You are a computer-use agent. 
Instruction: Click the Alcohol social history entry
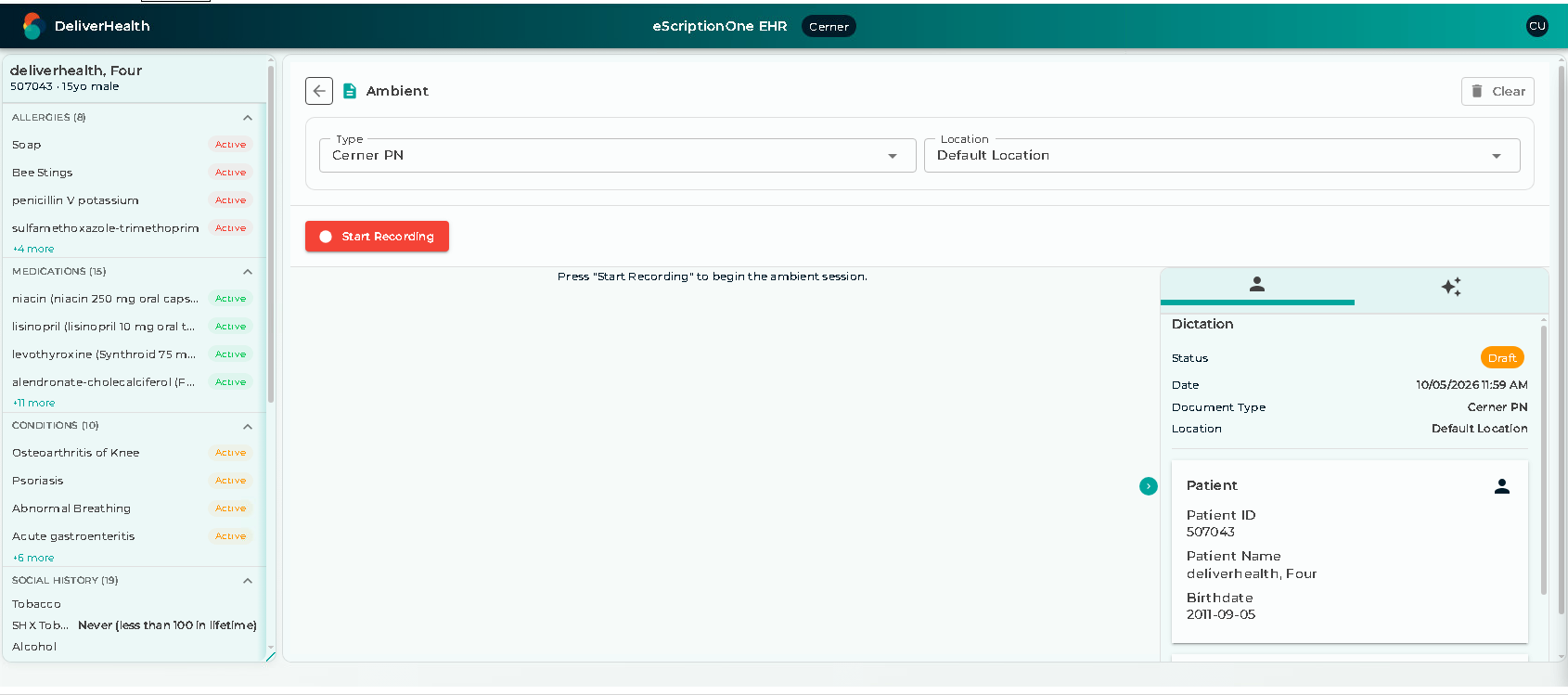[34, 647]
